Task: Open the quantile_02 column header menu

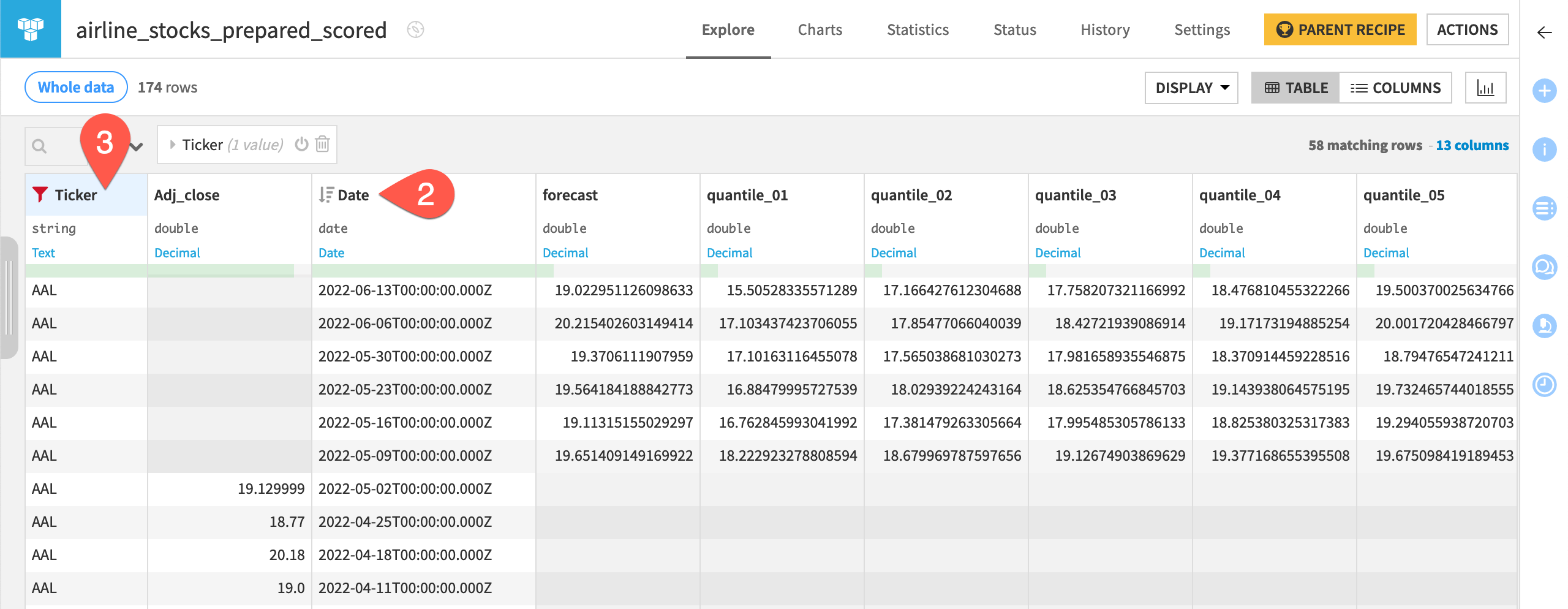Action: [x=911, y=195]
